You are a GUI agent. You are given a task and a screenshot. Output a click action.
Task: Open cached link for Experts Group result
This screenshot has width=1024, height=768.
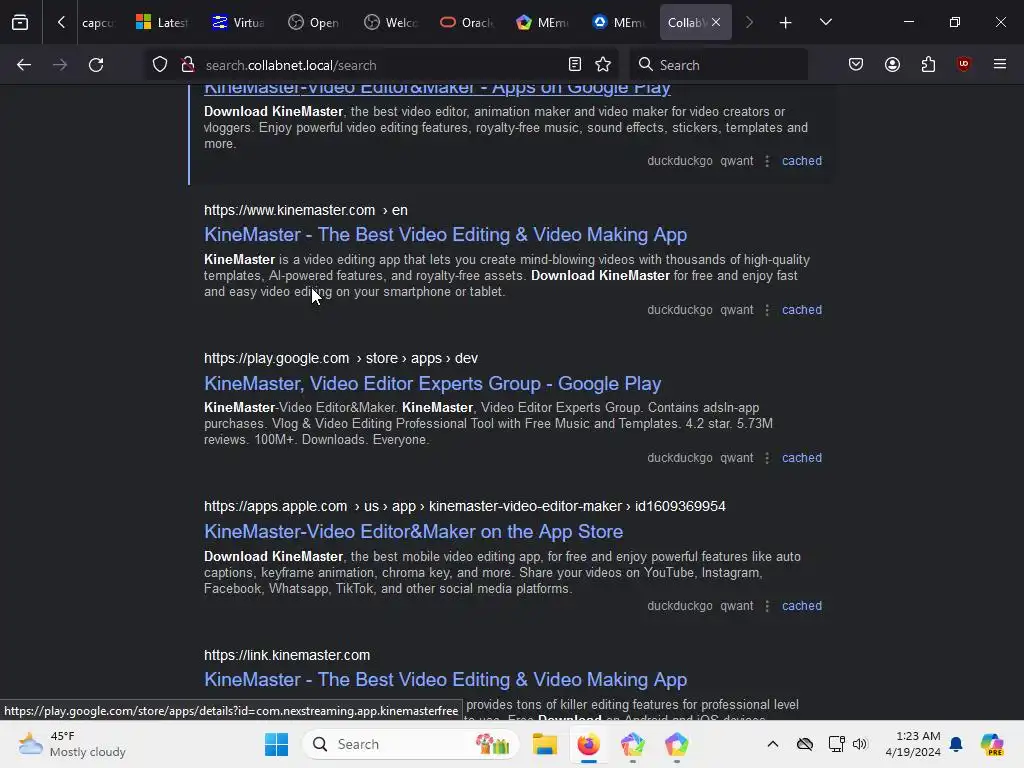point(802,458)
